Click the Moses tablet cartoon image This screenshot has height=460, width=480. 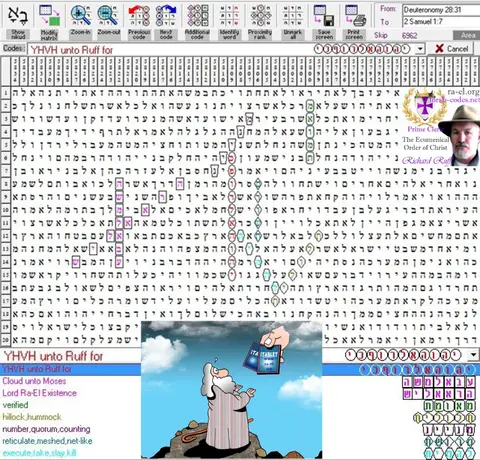(x=232, y=390)
